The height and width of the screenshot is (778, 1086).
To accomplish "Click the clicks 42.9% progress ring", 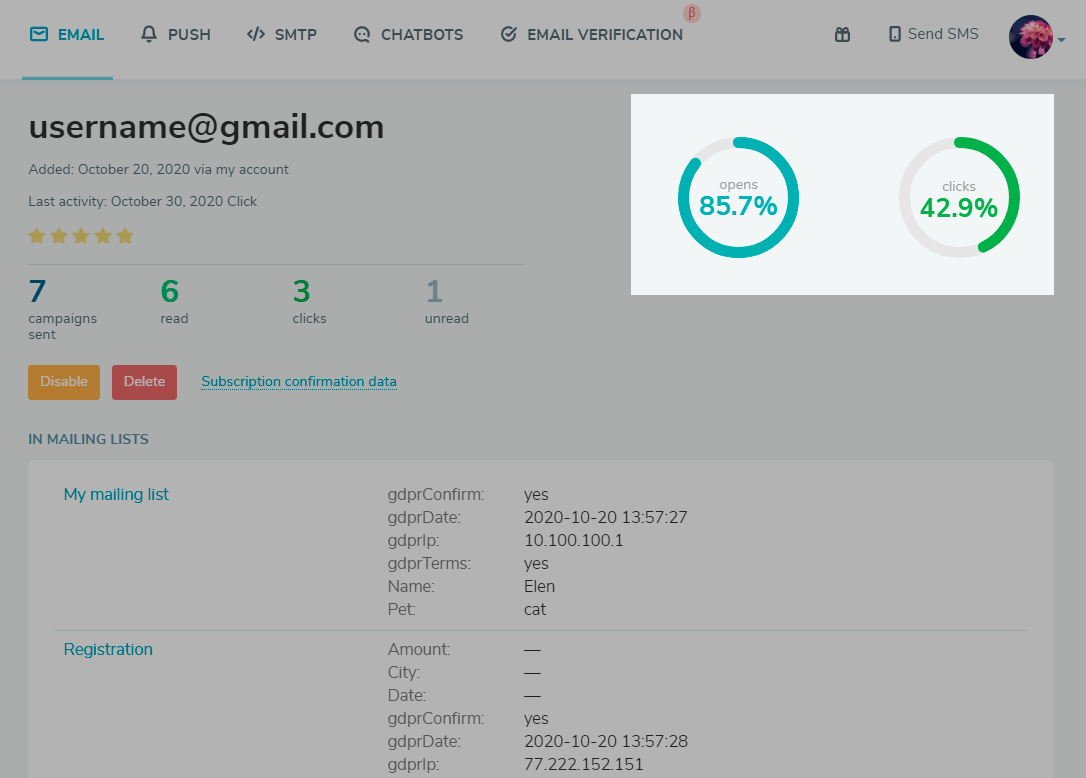I will coord(959,197).
